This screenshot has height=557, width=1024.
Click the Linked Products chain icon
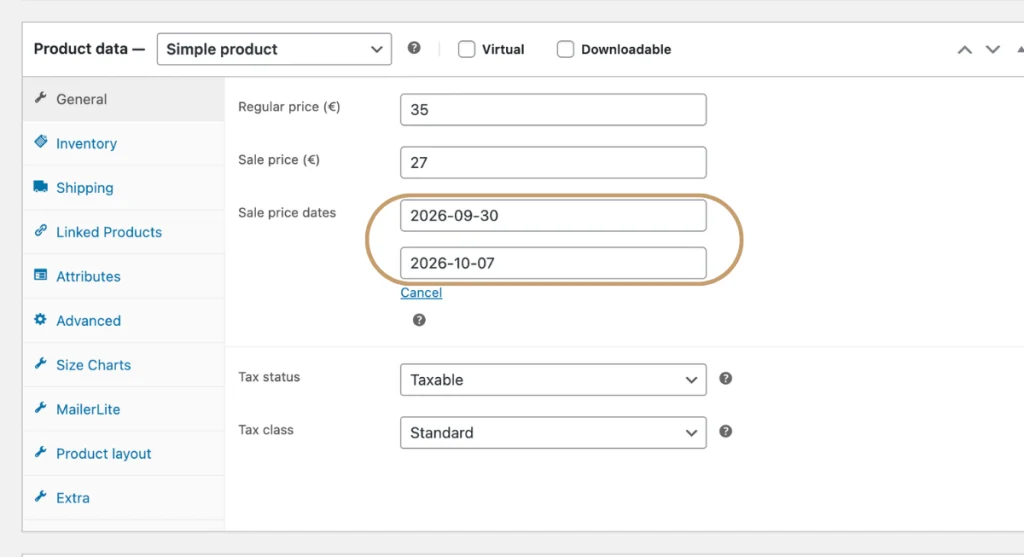point(40,231)
